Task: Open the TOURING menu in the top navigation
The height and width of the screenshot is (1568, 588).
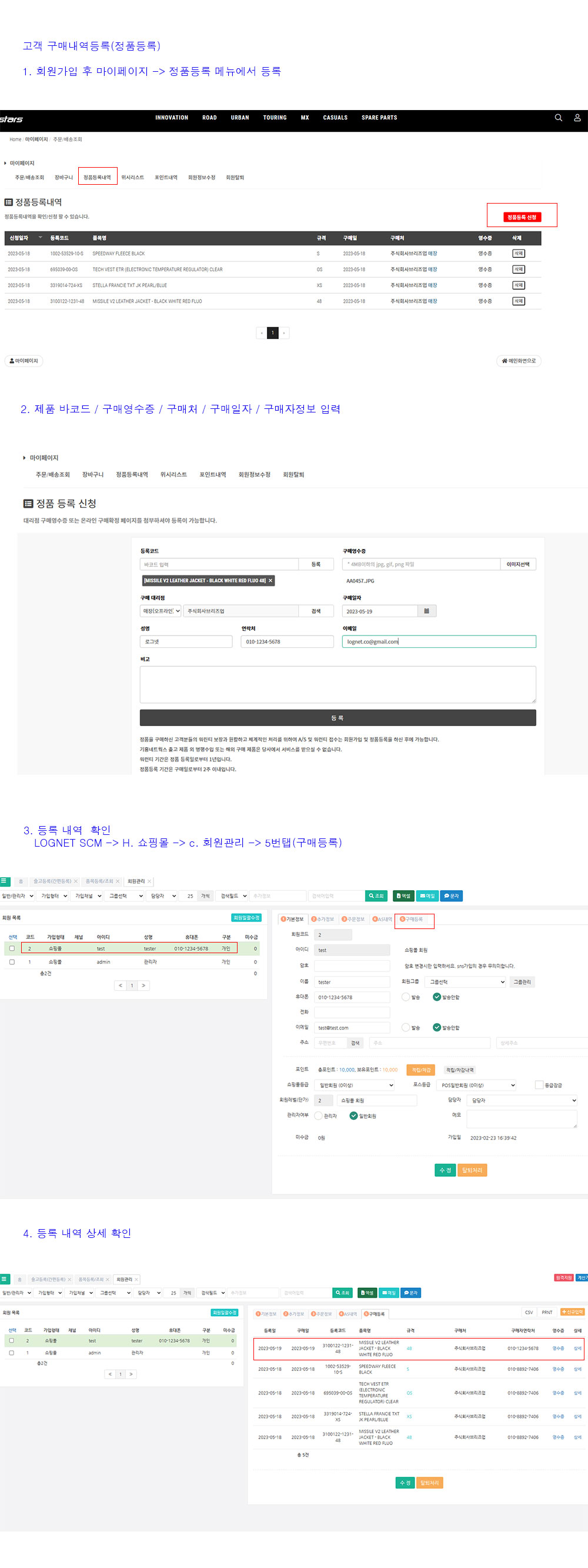Action: click(x=274, y=118)
